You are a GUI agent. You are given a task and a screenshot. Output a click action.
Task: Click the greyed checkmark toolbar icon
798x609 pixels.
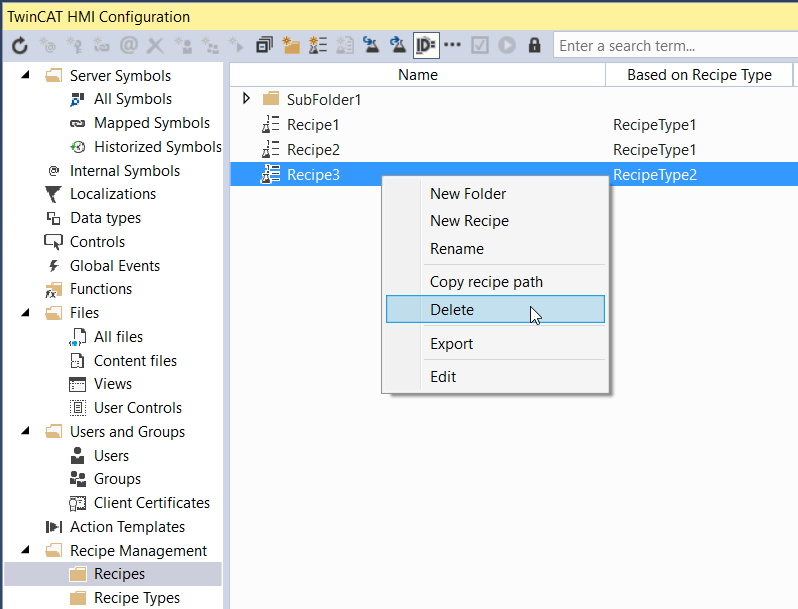[x=479, y=46]
